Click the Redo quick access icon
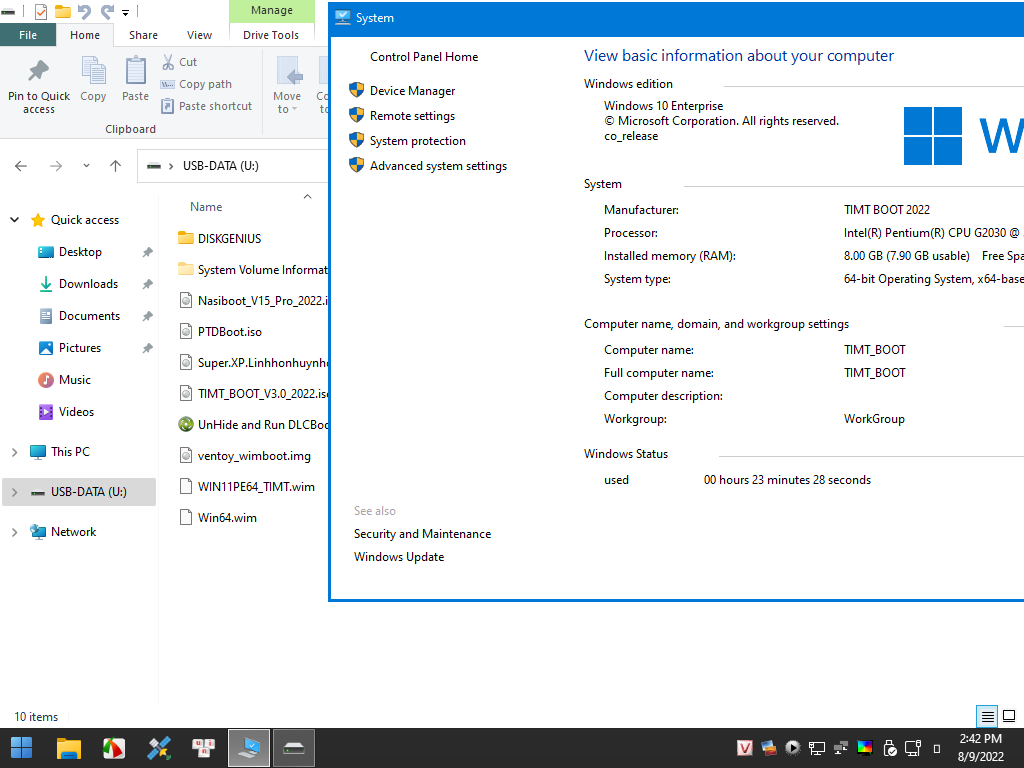The image size is (1024, 768). point(107,11)
